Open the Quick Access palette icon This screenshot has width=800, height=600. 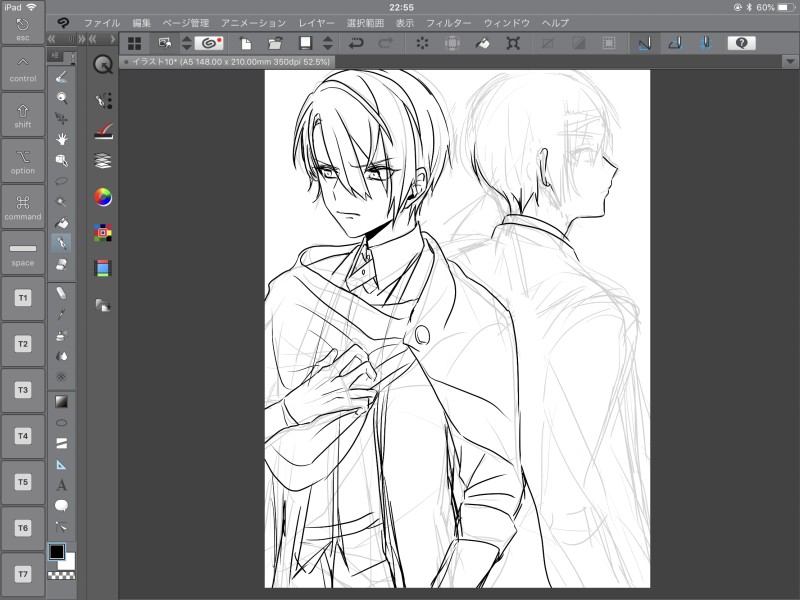coord(103,65)
